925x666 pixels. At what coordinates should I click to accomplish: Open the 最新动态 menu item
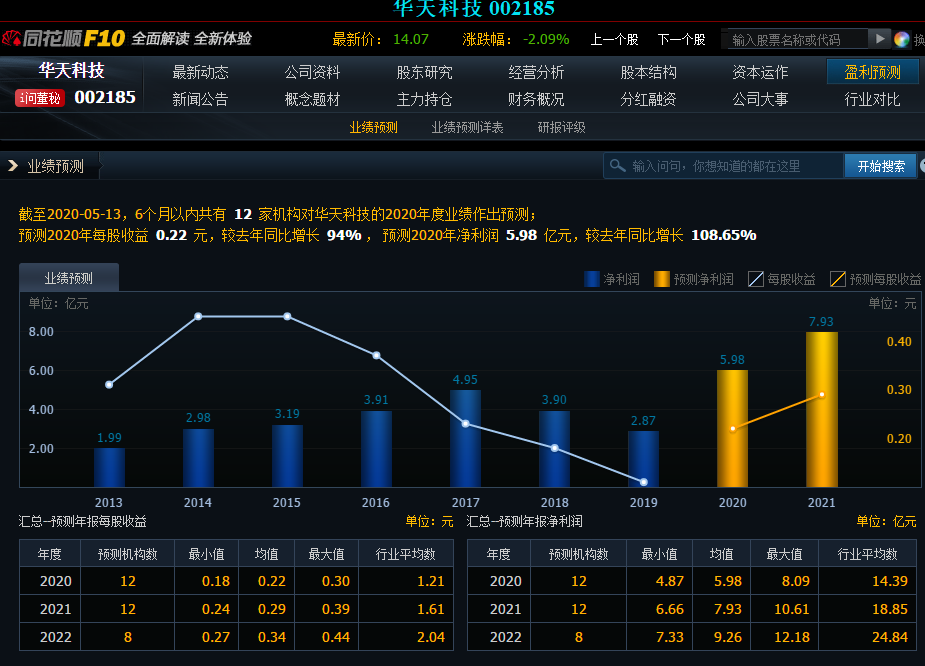(x=200, y=72)
